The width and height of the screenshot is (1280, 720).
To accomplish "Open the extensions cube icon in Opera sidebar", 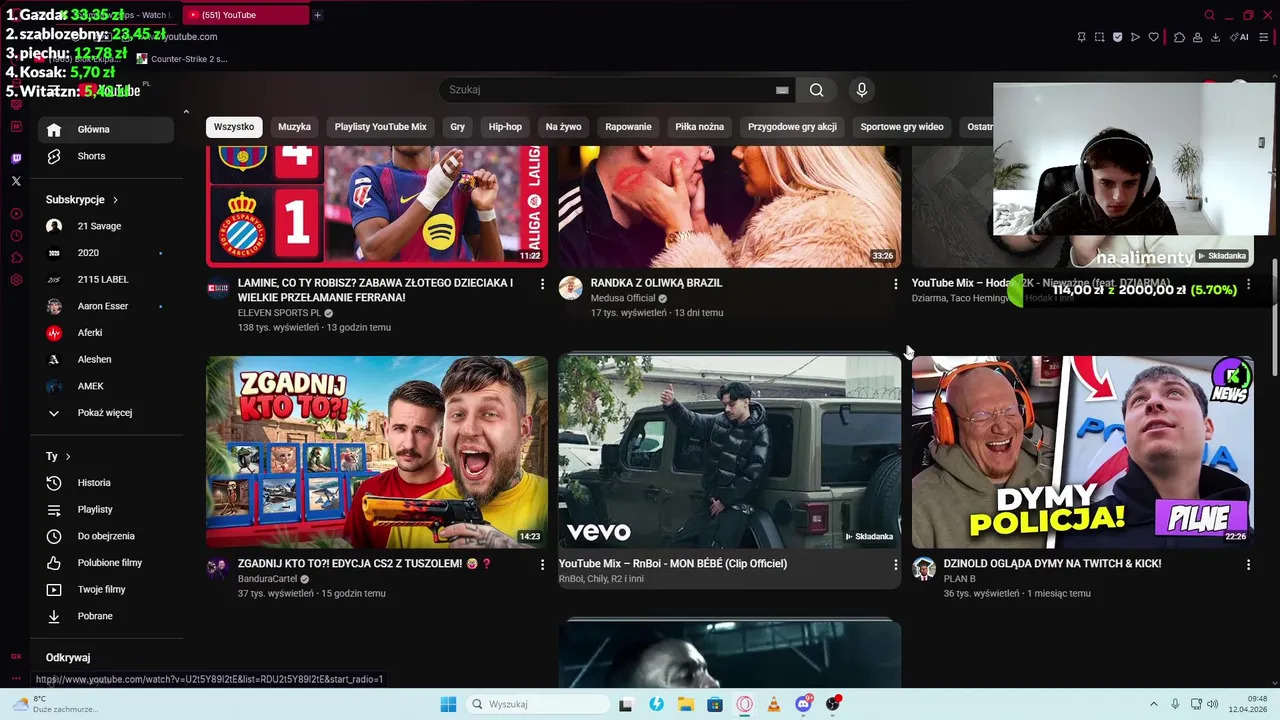I will pos(16,258).
